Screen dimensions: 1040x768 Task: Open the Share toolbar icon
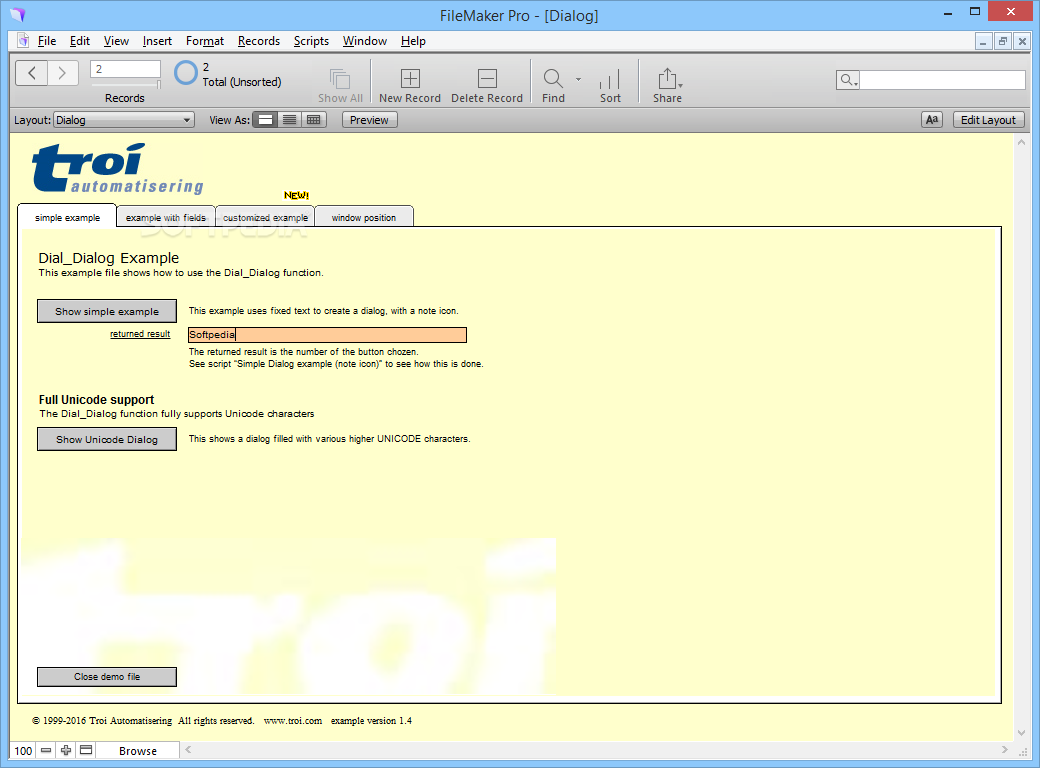(x=667, y=79)
